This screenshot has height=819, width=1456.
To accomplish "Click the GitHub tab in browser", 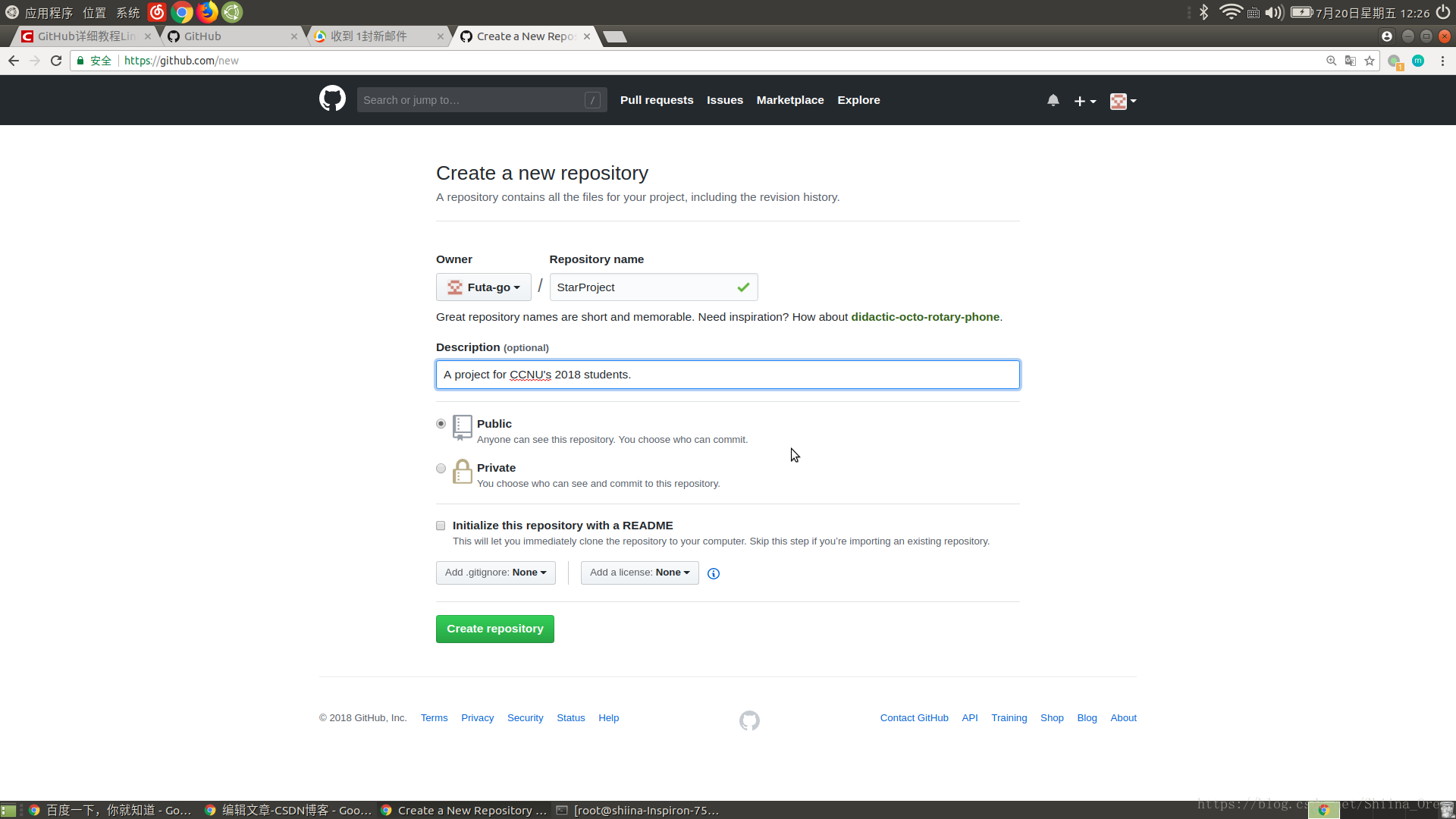I will point(222,36).
